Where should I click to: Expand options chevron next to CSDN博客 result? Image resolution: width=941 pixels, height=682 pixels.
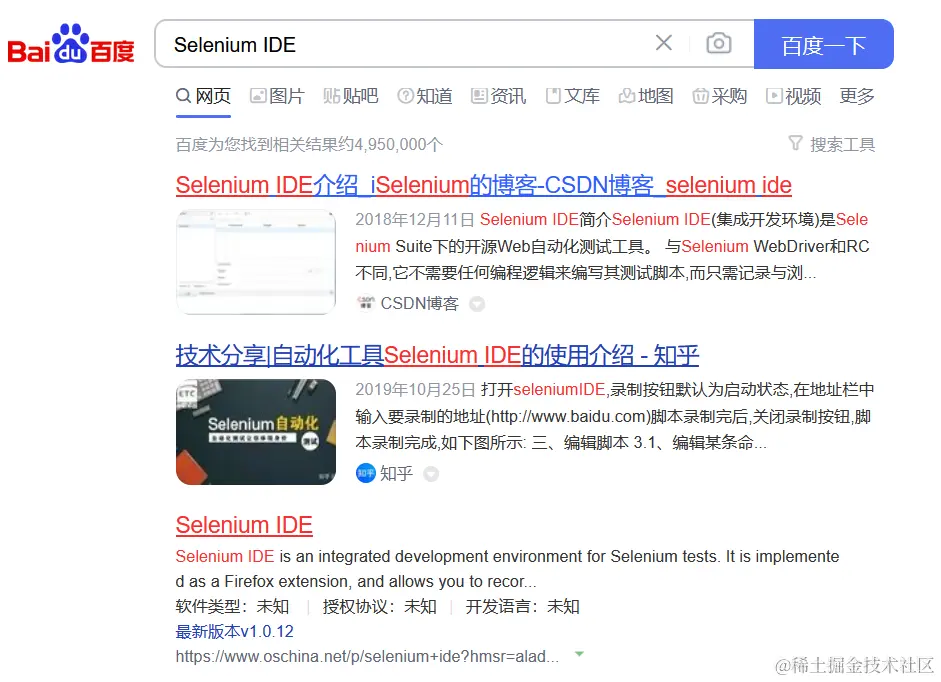[x=477, y=304]
